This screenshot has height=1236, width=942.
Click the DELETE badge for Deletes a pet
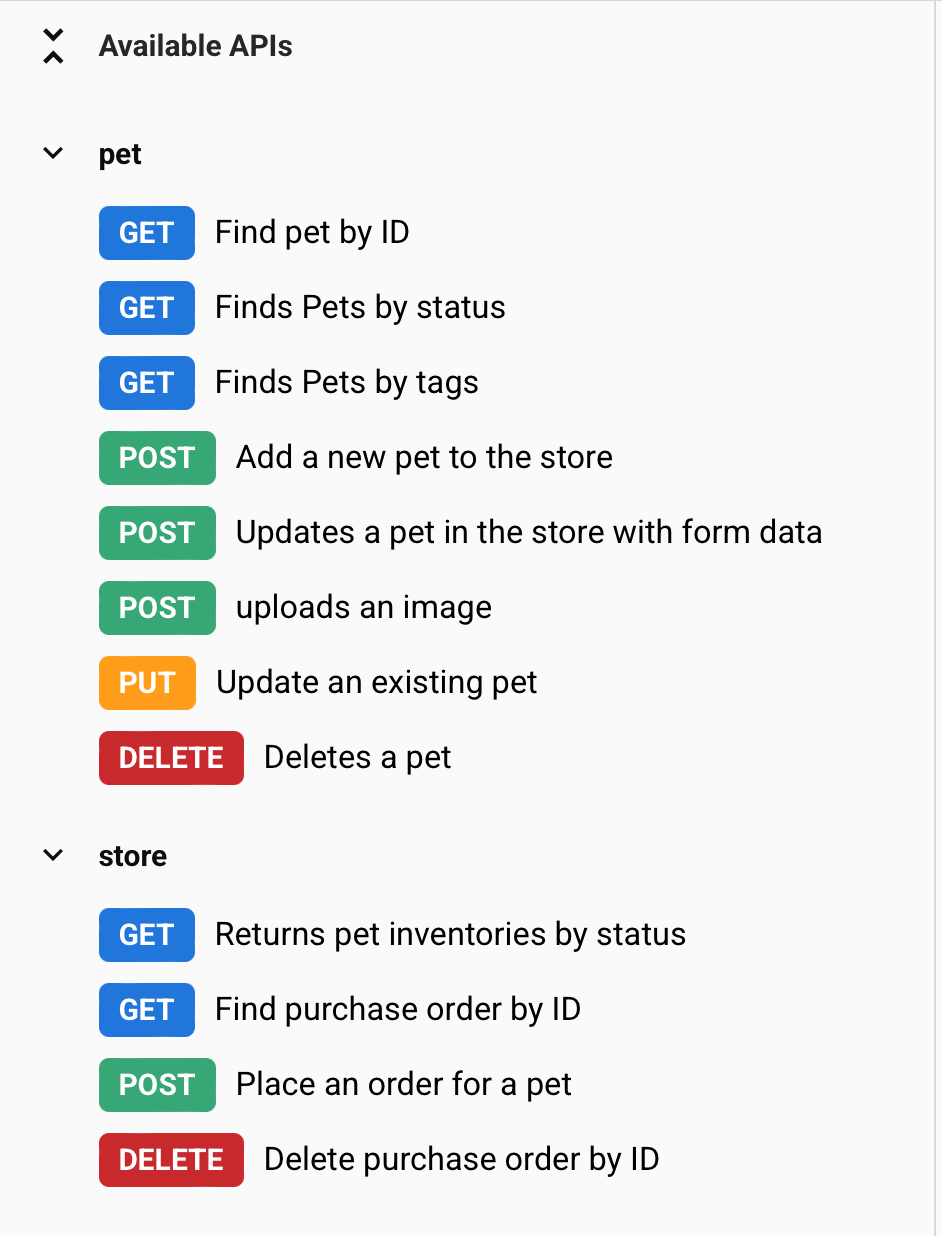(x=170, y=757)
